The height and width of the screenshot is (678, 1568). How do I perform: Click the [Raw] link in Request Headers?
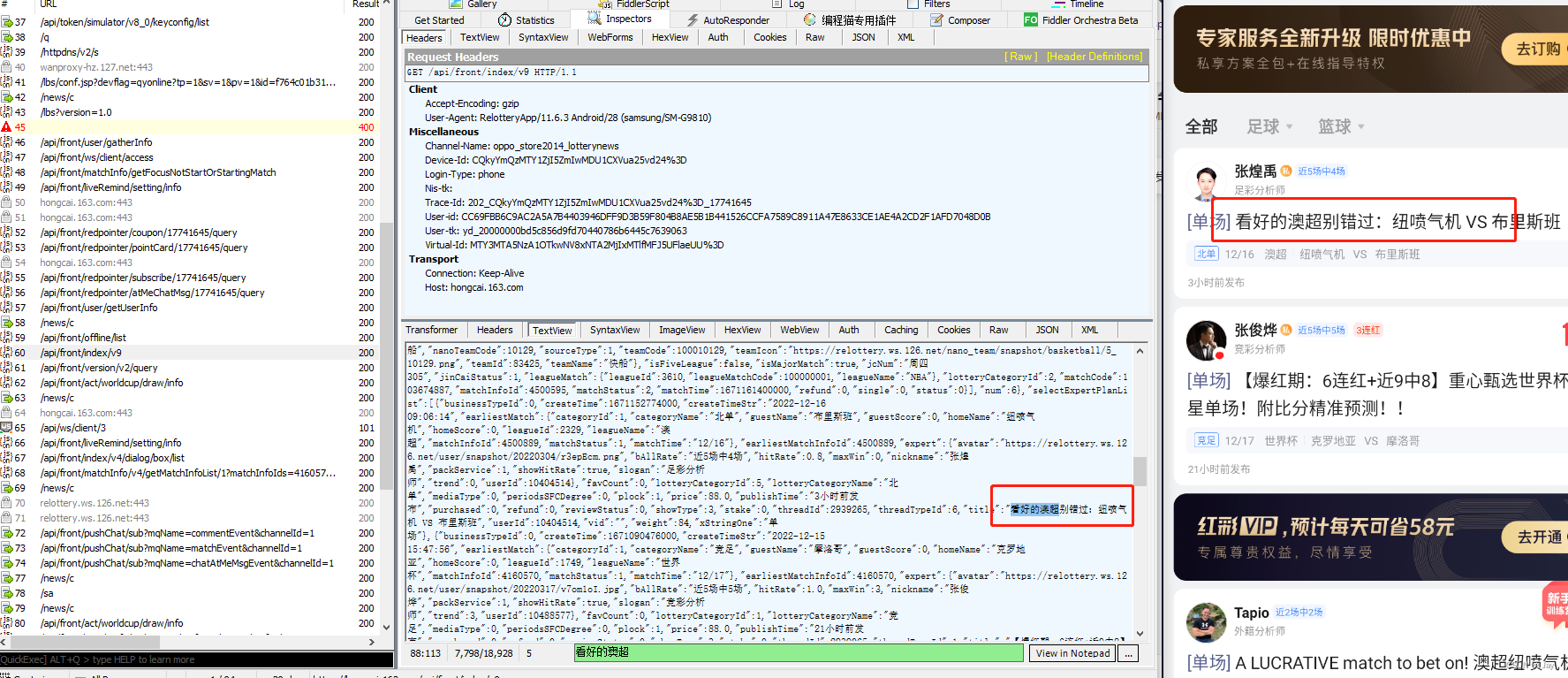[1021, 57]
